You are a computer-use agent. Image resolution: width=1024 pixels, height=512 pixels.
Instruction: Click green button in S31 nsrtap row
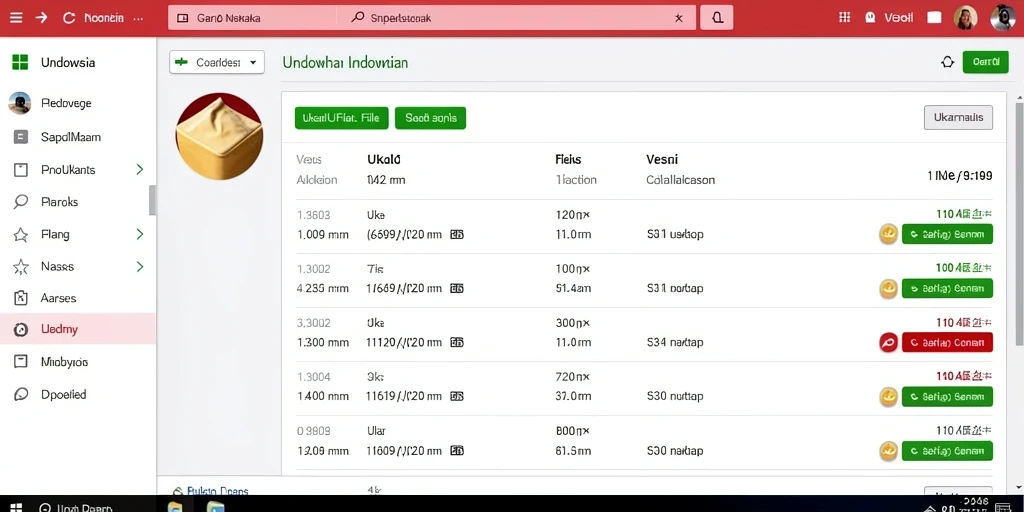(947, 288)
